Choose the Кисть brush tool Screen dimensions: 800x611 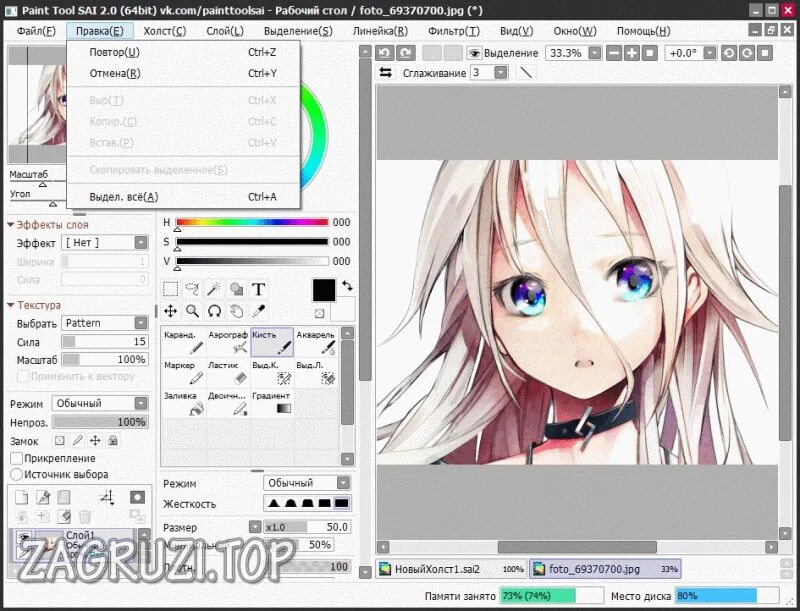click(272, 342)
